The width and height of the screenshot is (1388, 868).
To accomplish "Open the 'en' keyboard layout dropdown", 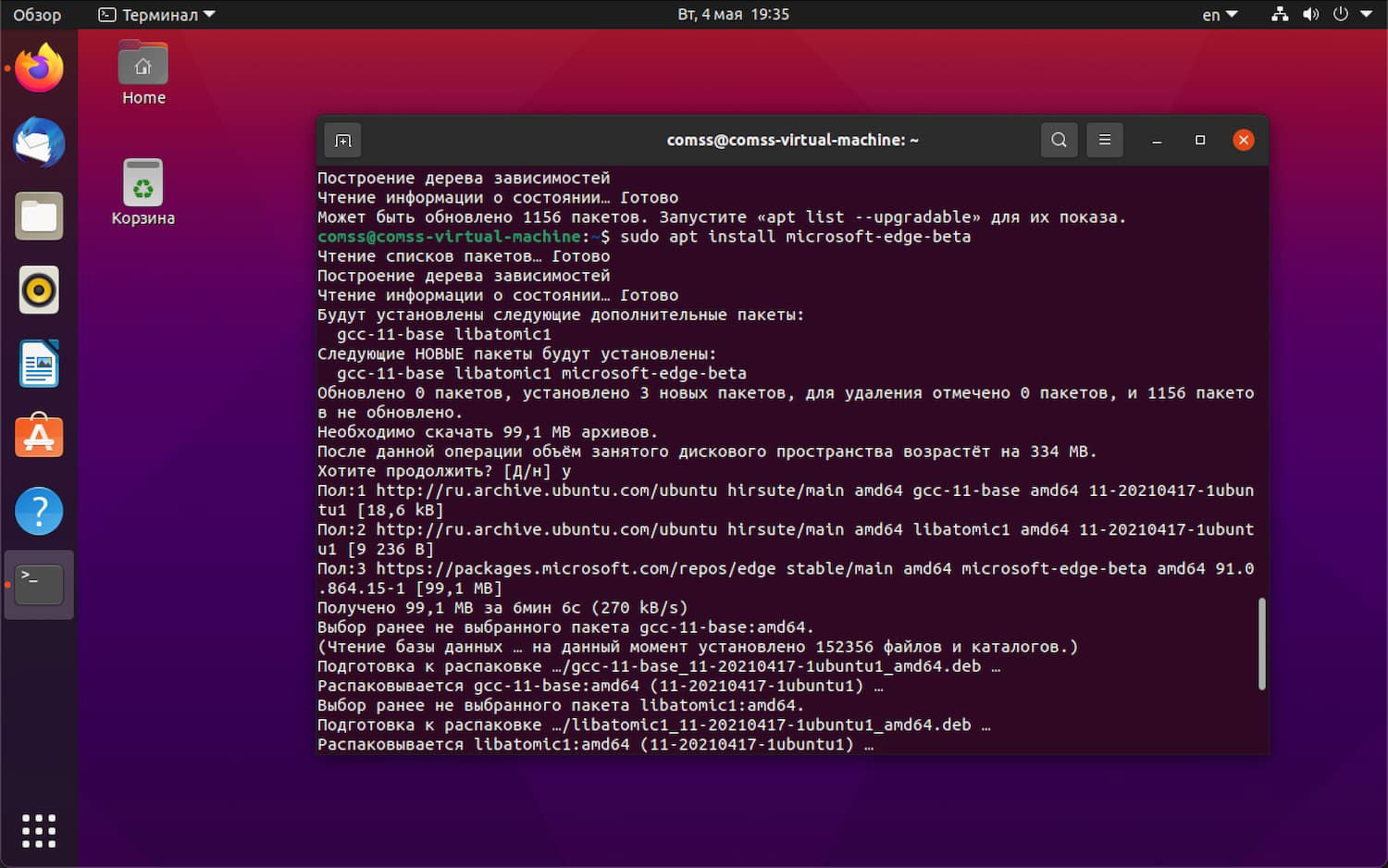I will [x=1217, y=14].
